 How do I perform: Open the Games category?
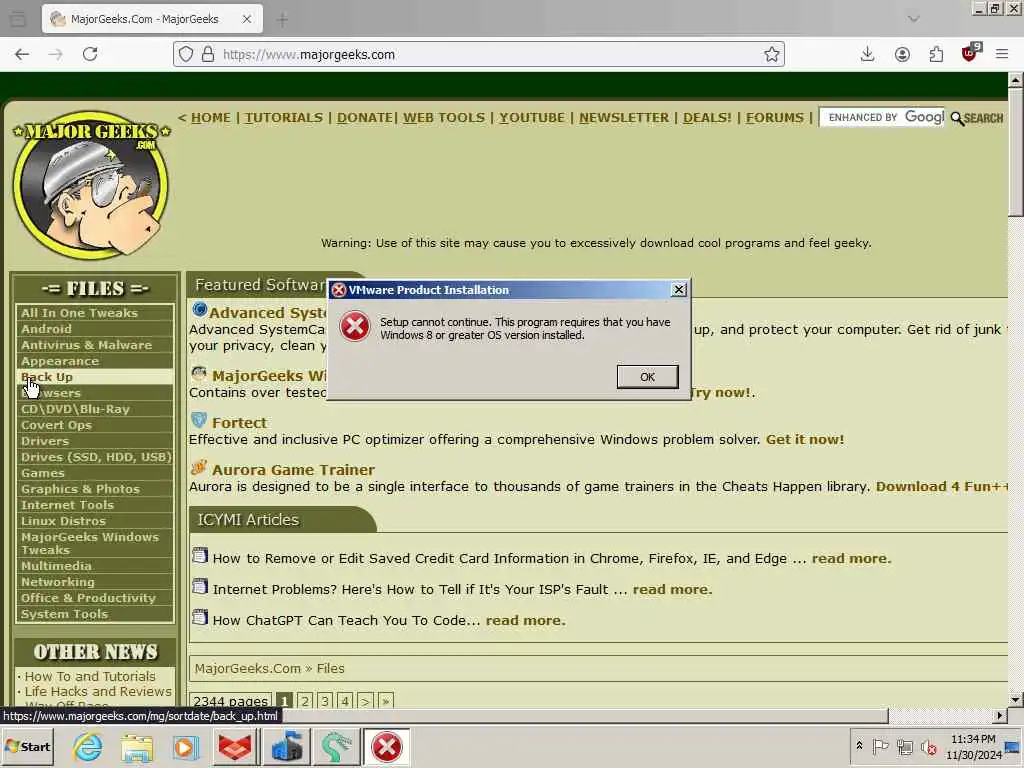click(95, 473)
